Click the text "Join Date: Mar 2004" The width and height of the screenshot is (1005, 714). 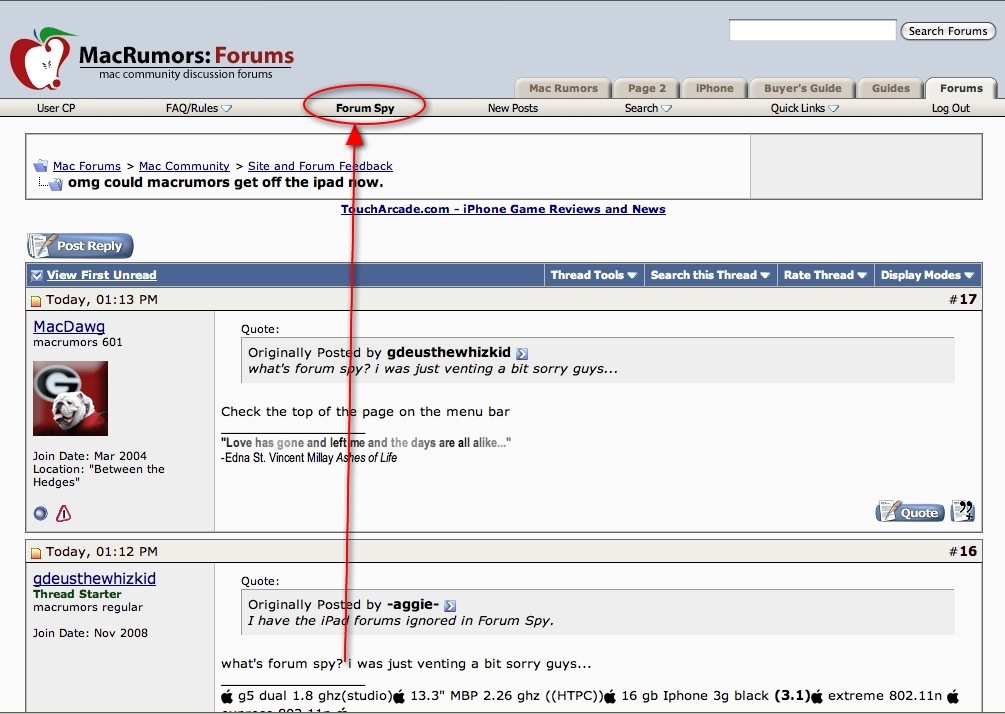90,456
